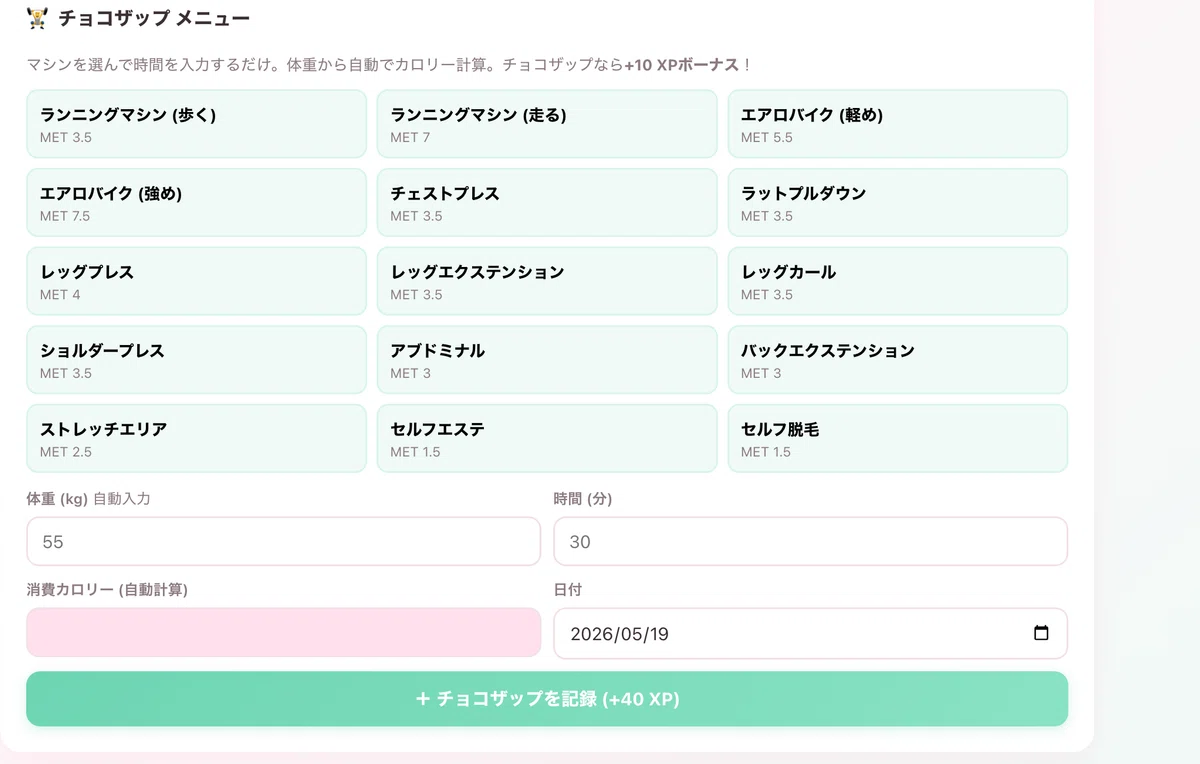This screenshot has width=1200, height=764.
Task: Click チョコザップを記録 (+40 XP) button
Action: (x=547, y=699)
